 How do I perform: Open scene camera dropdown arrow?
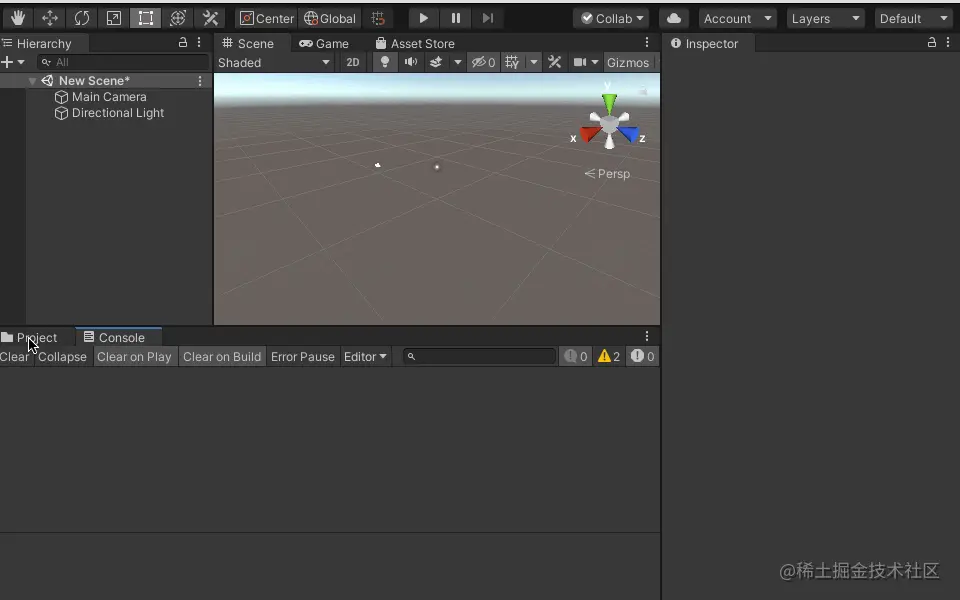click(594, 62)
